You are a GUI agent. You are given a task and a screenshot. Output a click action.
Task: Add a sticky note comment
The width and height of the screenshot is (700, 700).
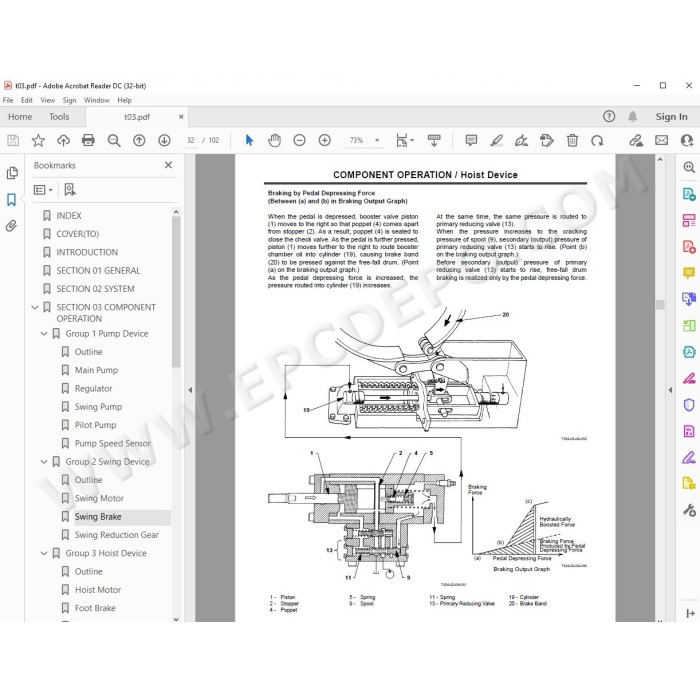coord(471,141)
